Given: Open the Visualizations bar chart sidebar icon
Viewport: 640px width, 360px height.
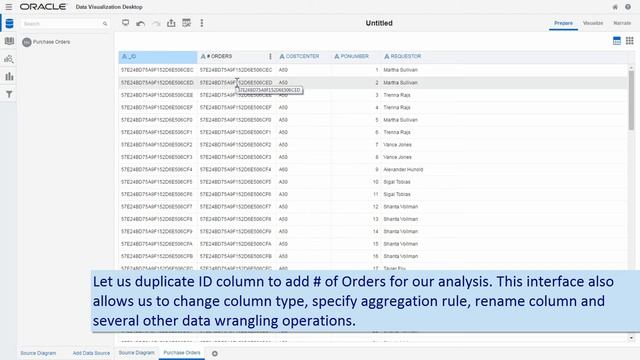Looking at the screenshot, I should (x=9, y=76).
